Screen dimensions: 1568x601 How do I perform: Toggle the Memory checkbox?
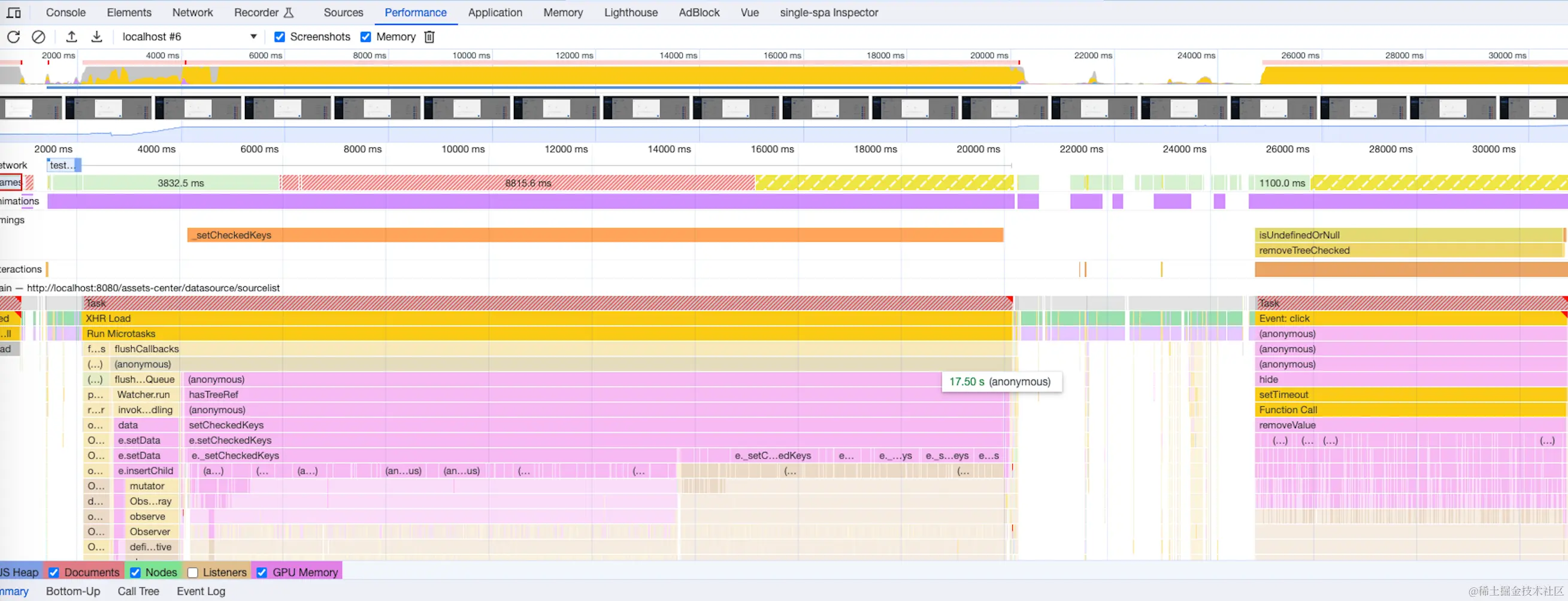click(366, 37)
